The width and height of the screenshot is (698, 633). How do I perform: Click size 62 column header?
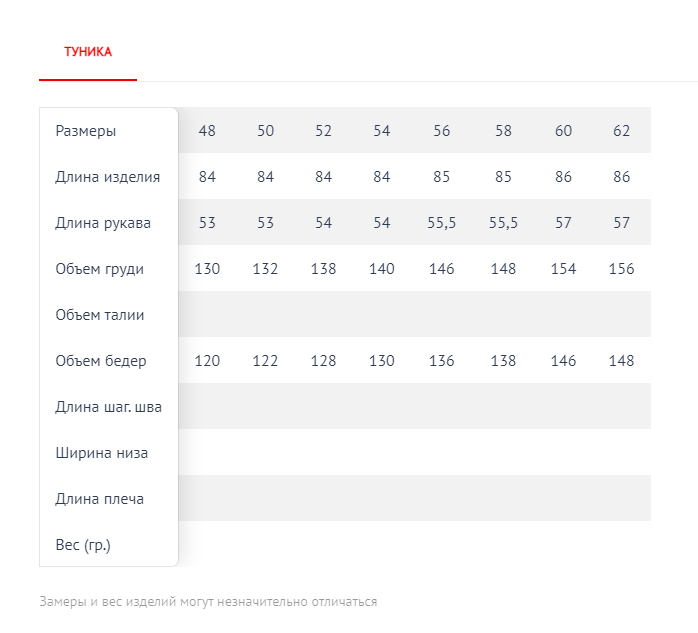622,131
